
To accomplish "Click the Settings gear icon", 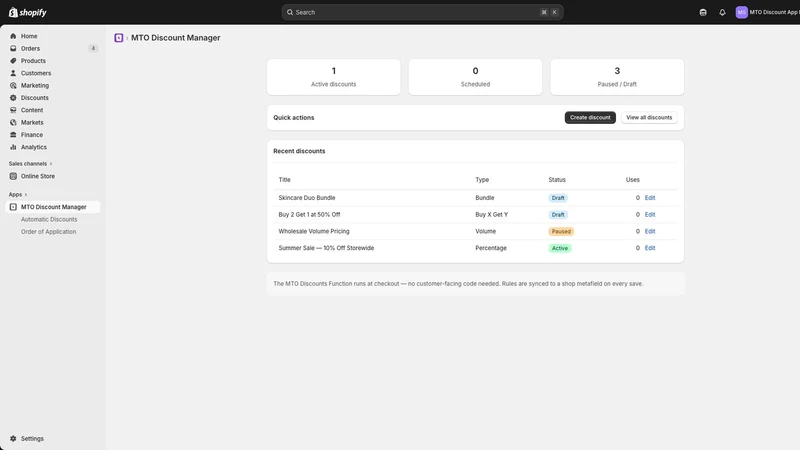I will pos(13,438).
